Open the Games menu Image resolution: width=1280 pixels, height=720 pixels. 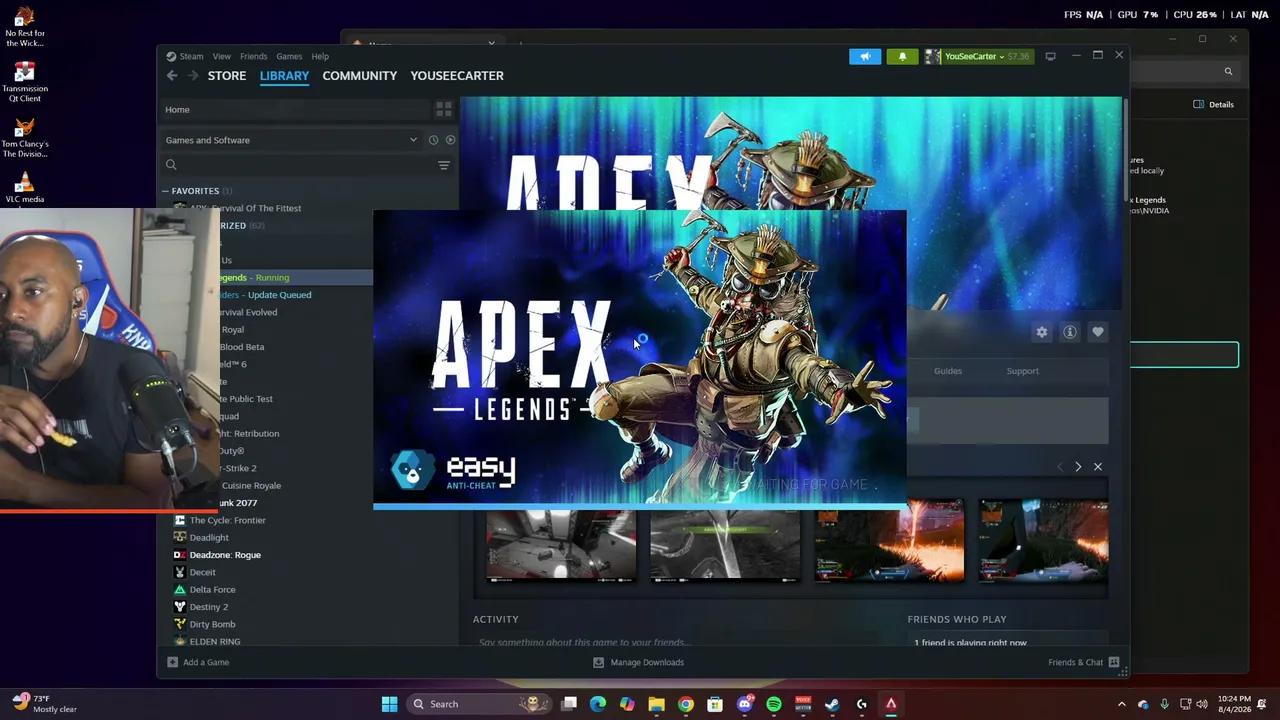289,56
